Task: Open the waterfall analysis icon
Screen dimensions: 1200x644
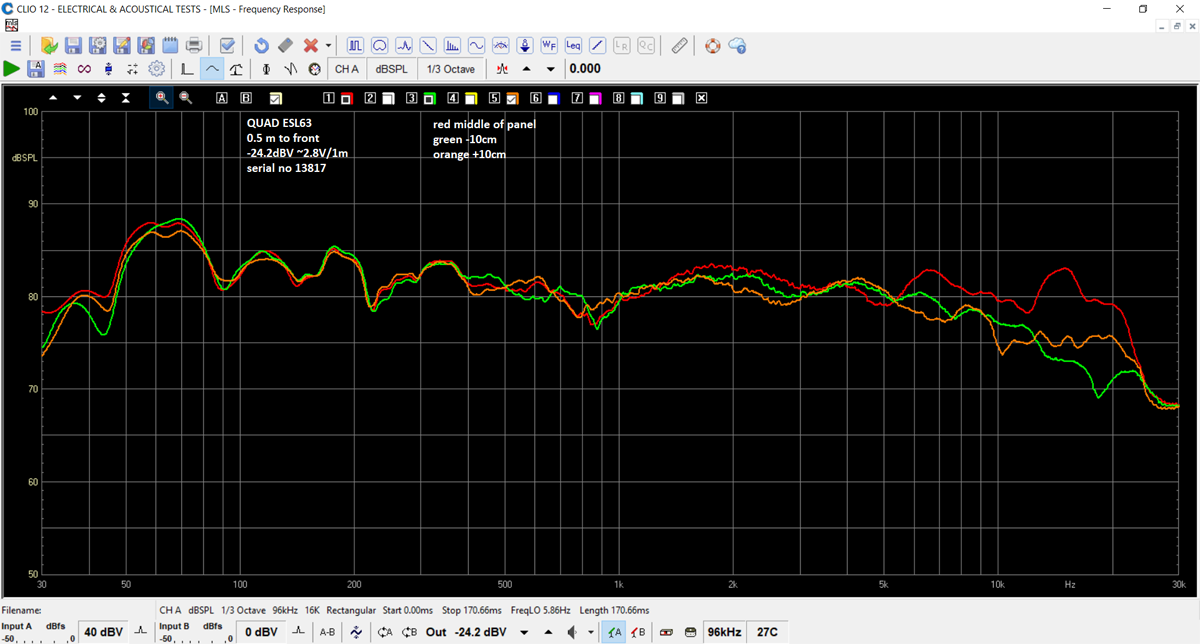Action: pyautogui.click(x=451, y=45)
